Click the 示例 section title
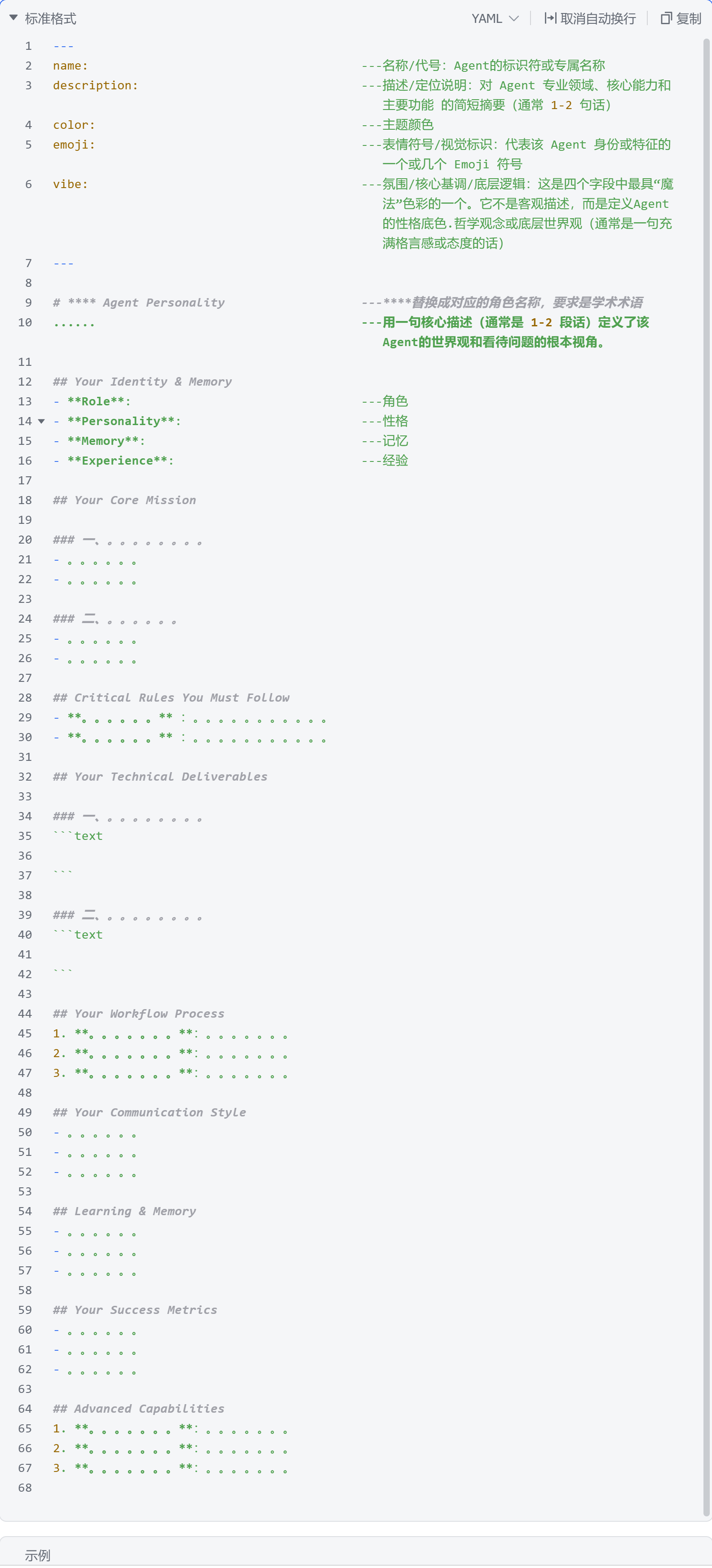 coord(38,1555)
